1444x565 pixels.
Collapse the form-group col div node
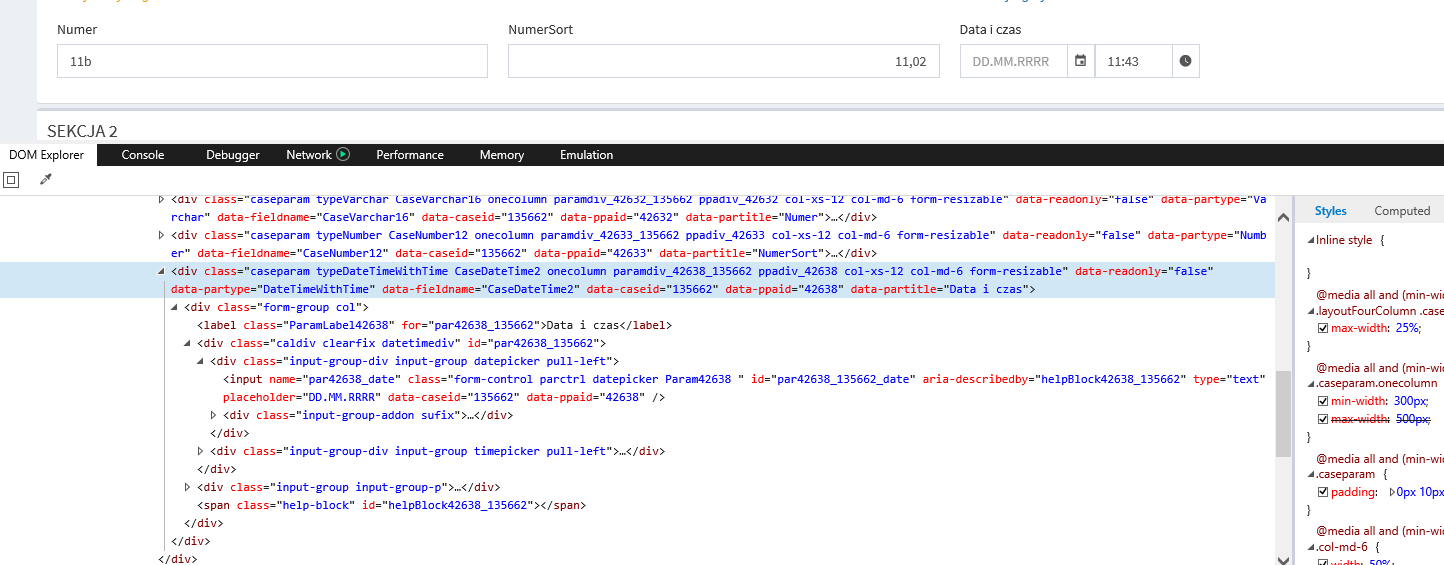coord(176,308)
